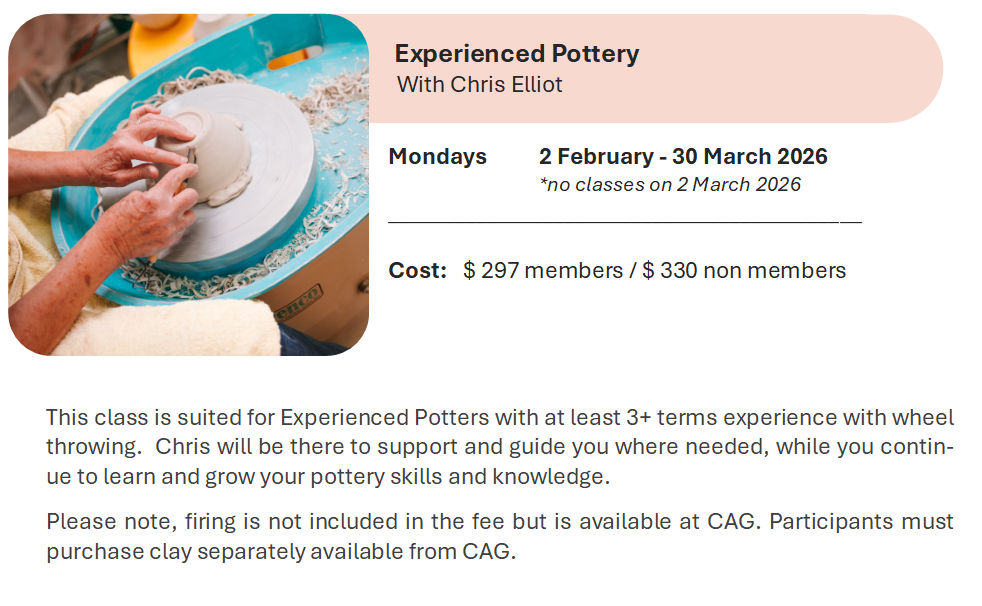Click the empty pink header banner area
982x606 pixels.
[800, 68]
